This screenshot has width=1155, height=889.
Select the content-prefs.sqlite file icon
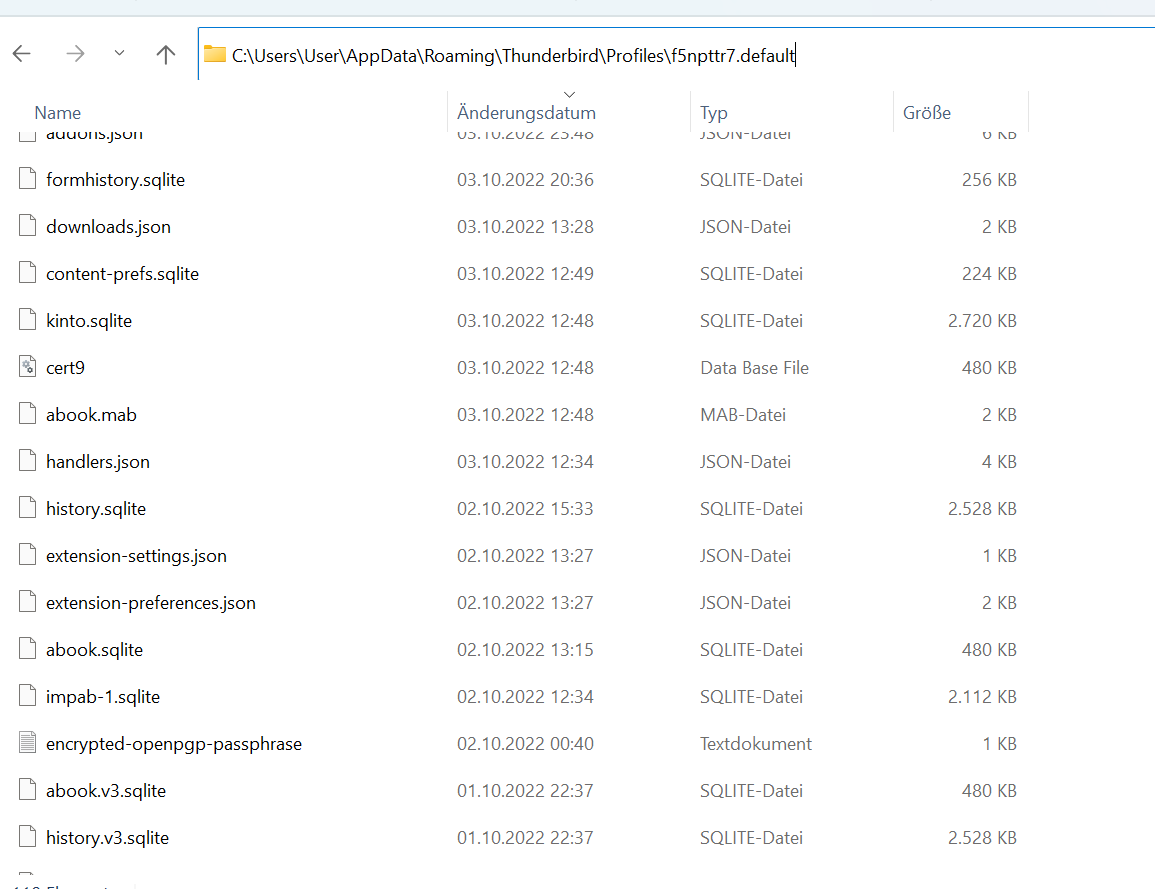pyautogui.click(x=27, y=273)
